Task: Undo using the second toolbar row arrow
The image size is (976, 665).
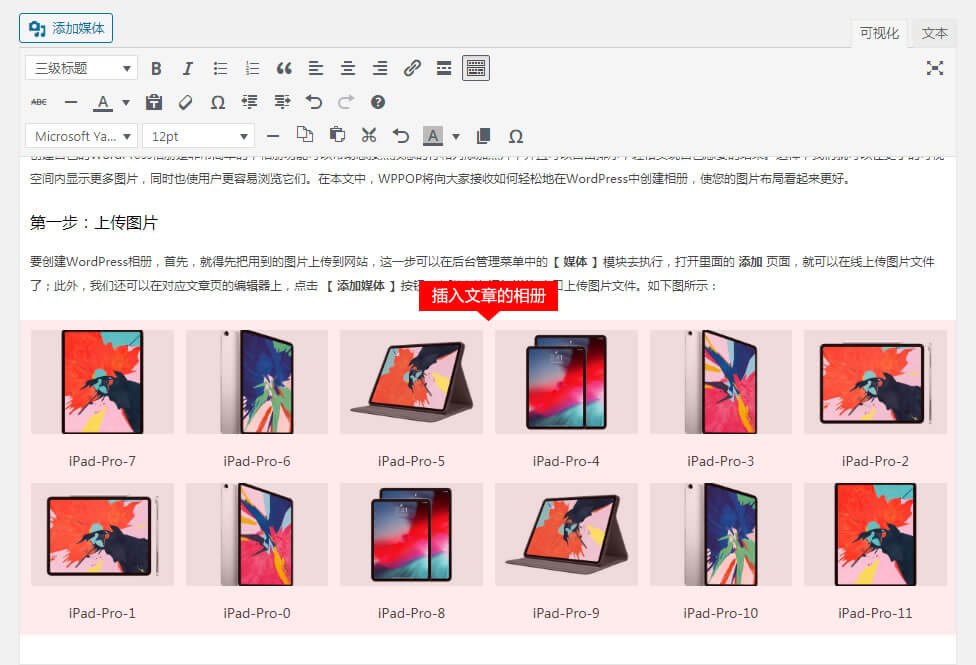Action: [x=314, y=102]
